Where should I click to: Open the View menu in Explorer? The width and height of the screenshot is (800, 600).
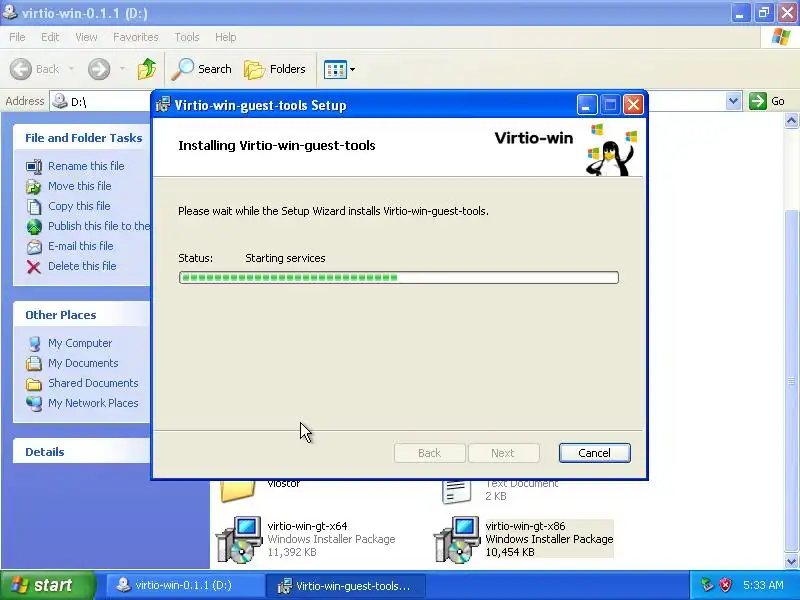(x=86, y=37)
